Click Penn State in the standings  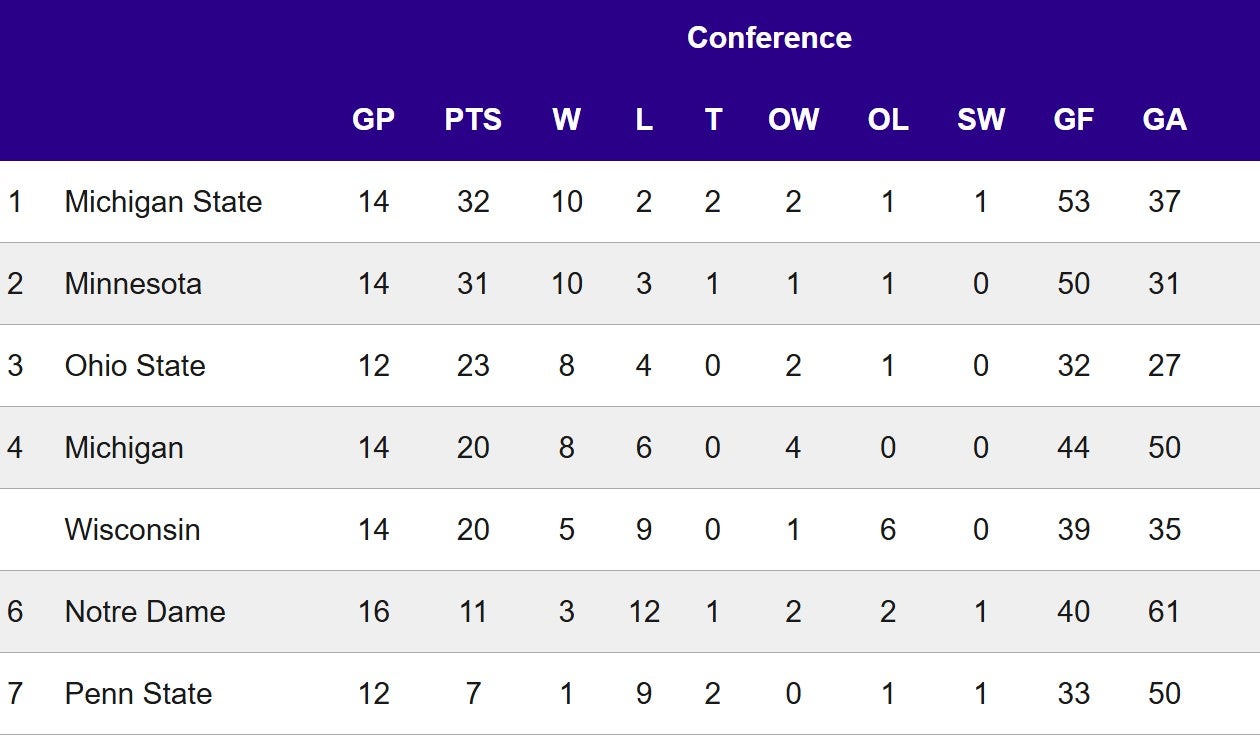tap(138, 694)
